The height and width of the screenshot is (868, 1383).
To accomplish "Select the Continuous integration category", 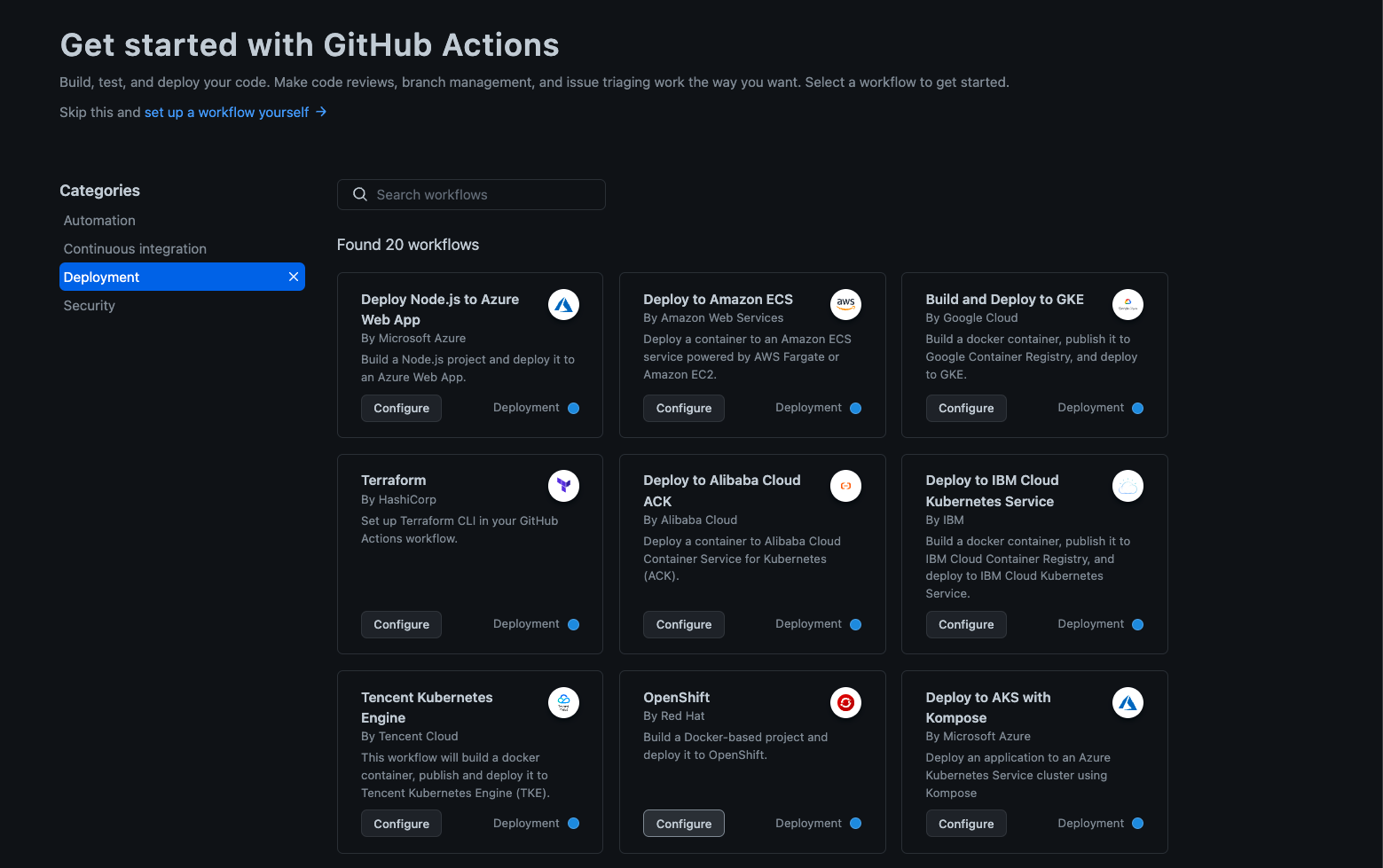I will tap(135, 249).
